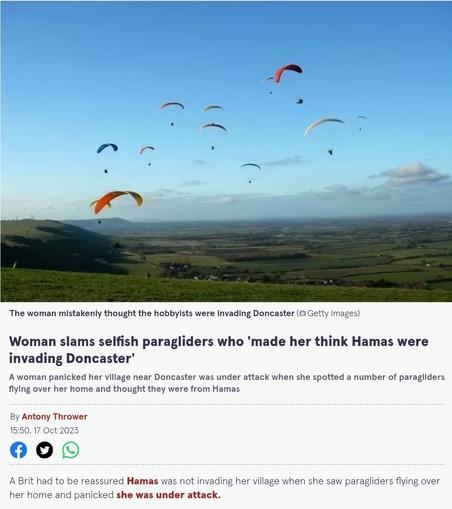This screenshot has width=452, height=509.
Task: Click the headline about selfish paragliders
Action: (x=219, y=350)
